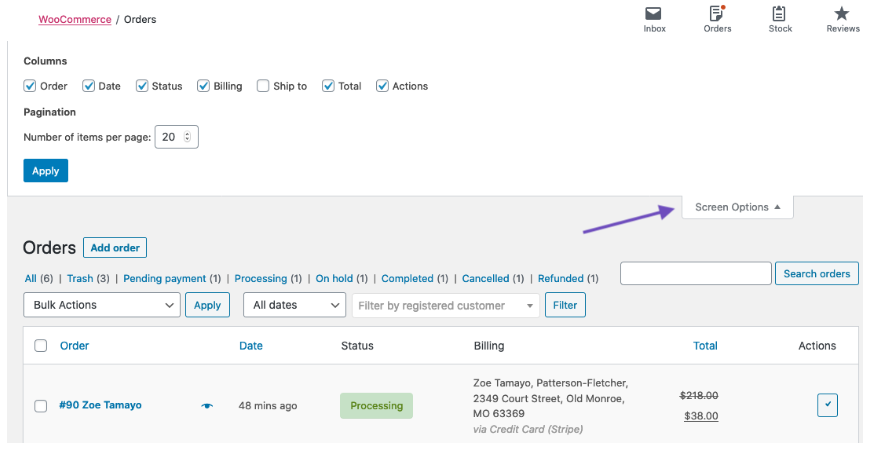Show the Completed orders view
Image resolution: width=887 pixels, height=475 pixels.
(407, 278)
